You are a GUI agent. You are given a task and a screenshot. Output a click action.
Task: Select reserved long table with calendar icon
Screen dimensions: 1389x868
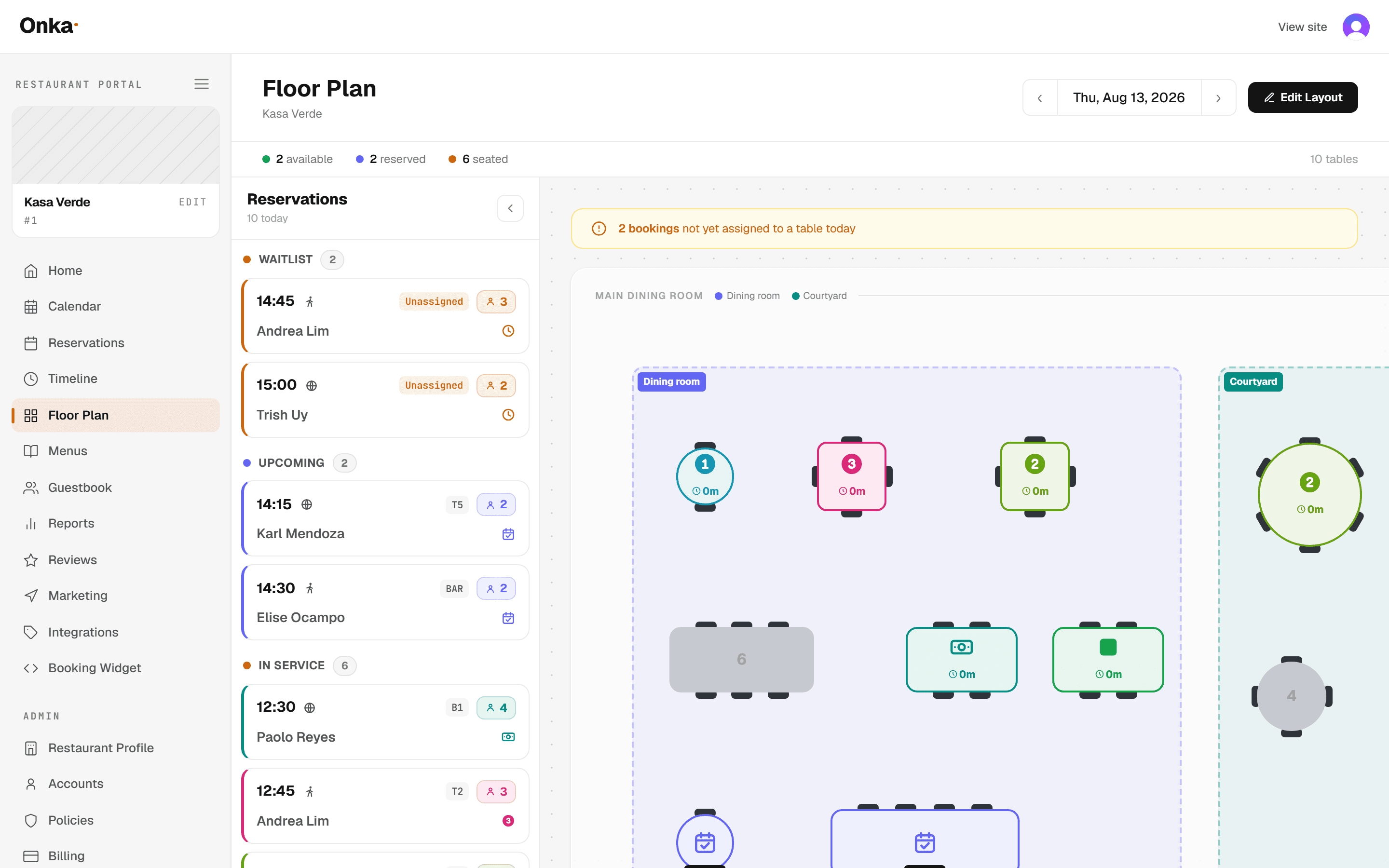click(925, 839)
